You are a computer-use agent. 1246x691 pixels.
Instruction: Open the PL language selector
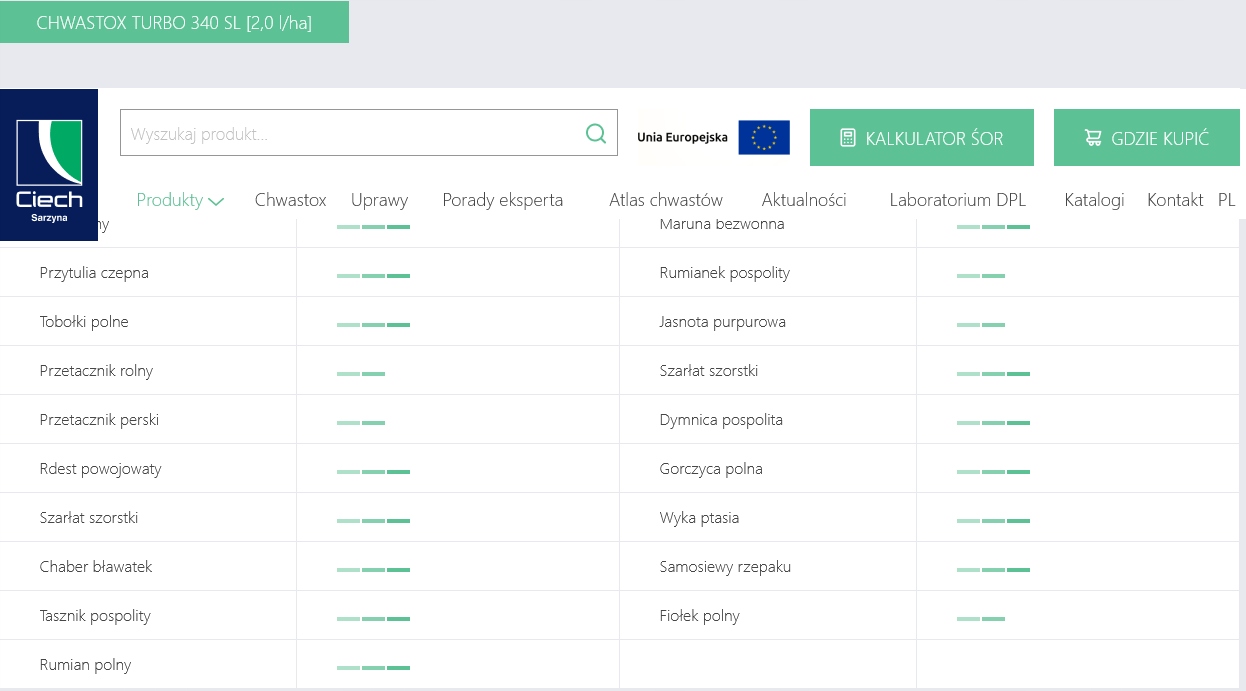point(1227,200)
